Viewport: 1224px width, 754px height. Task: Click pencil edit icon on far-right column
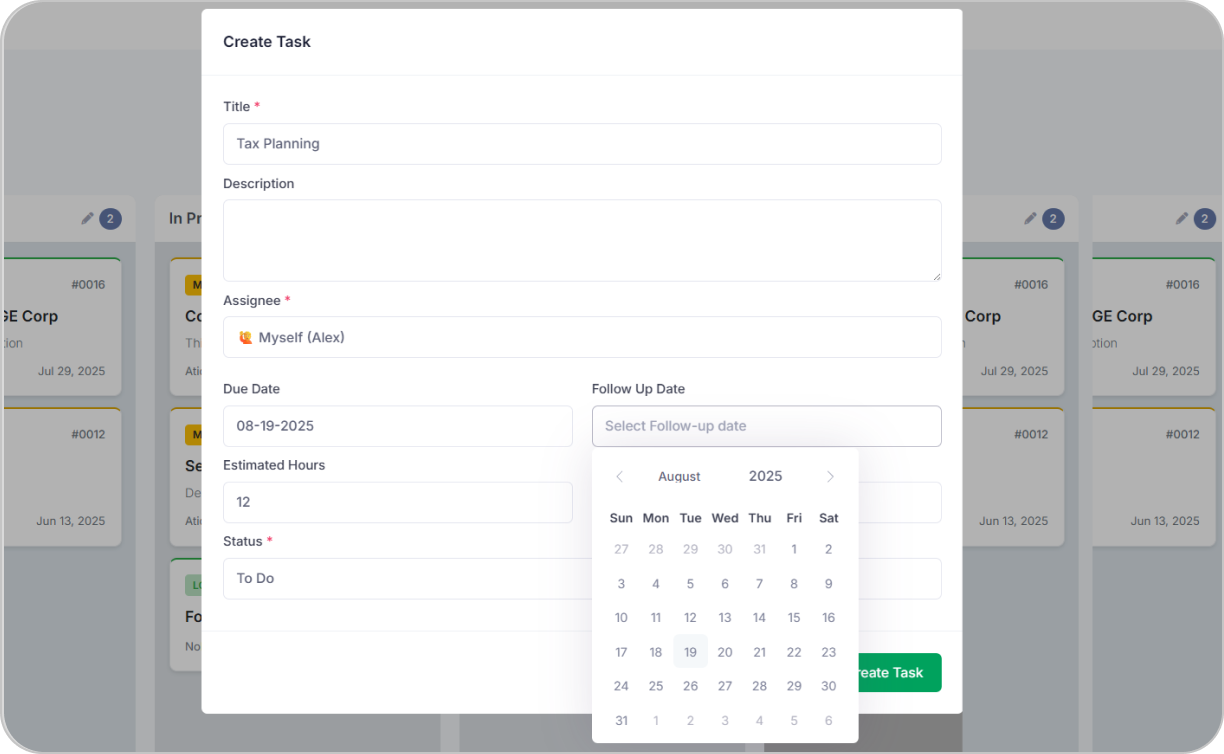[x=1182, y=218]
